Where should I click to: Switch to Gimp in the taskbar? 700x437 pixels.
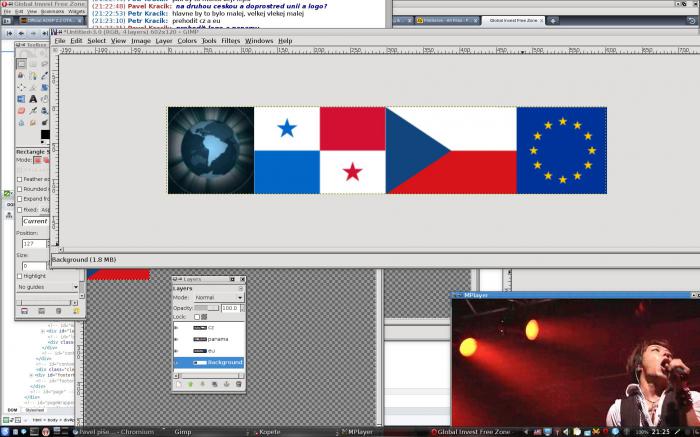click(x=183, y=432)
